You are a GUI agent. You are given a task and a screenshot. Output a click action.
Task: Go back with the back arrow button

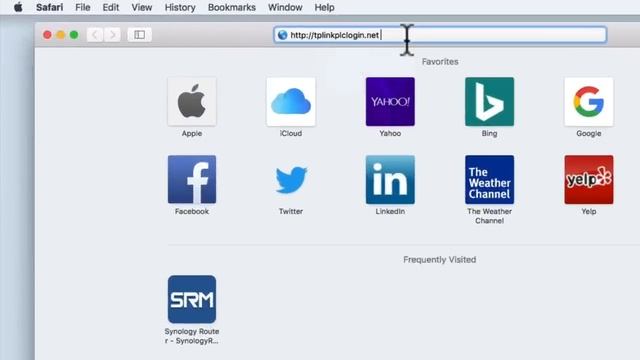coord(95,35)
